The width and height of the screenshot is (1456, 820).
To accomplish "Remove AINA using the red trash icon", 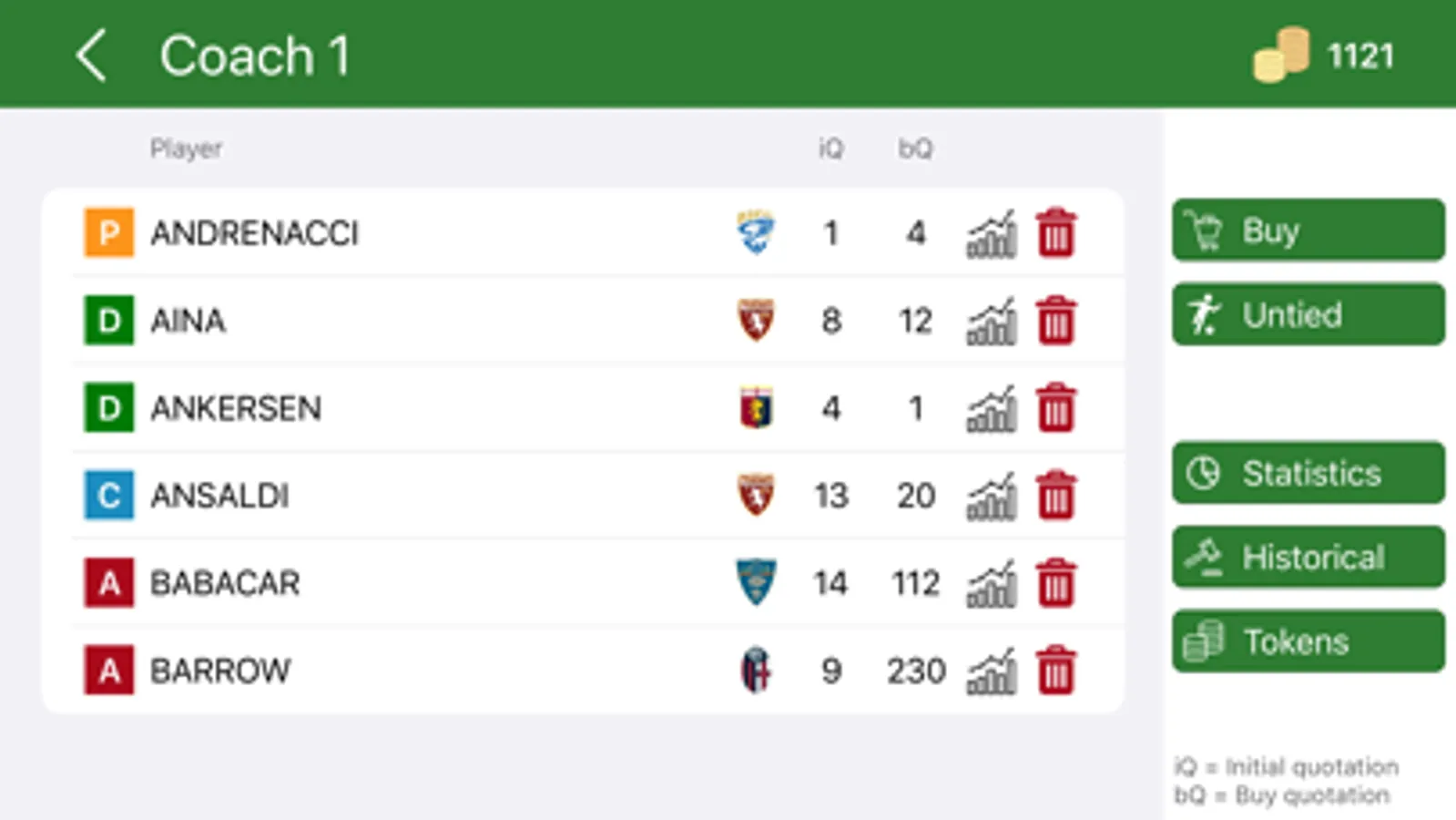I will 1055,321.
